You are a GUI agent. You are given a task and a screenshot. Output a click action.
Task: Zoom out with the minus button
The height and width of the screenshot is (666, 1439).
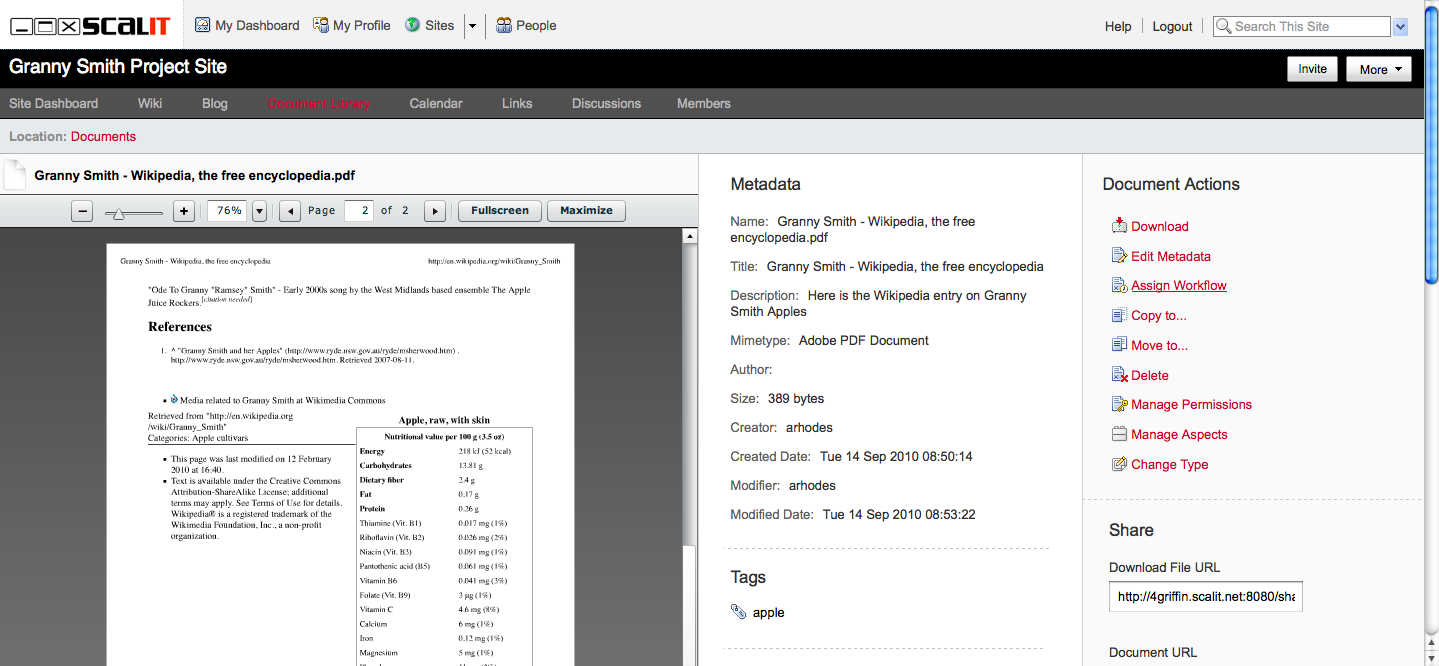pos(83,211)
